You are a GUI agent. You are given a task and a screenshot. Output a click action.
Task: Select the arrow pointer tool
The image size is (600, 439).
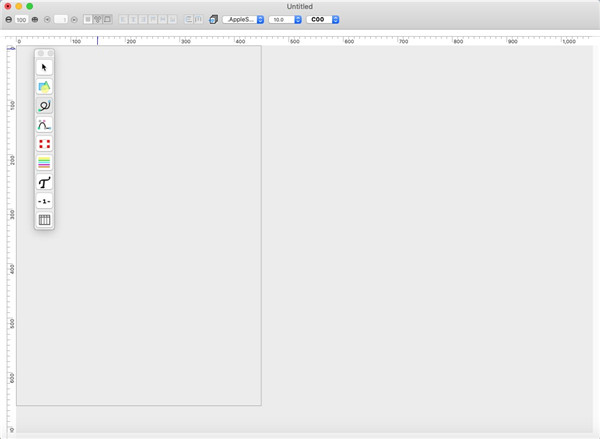[44, 67]
